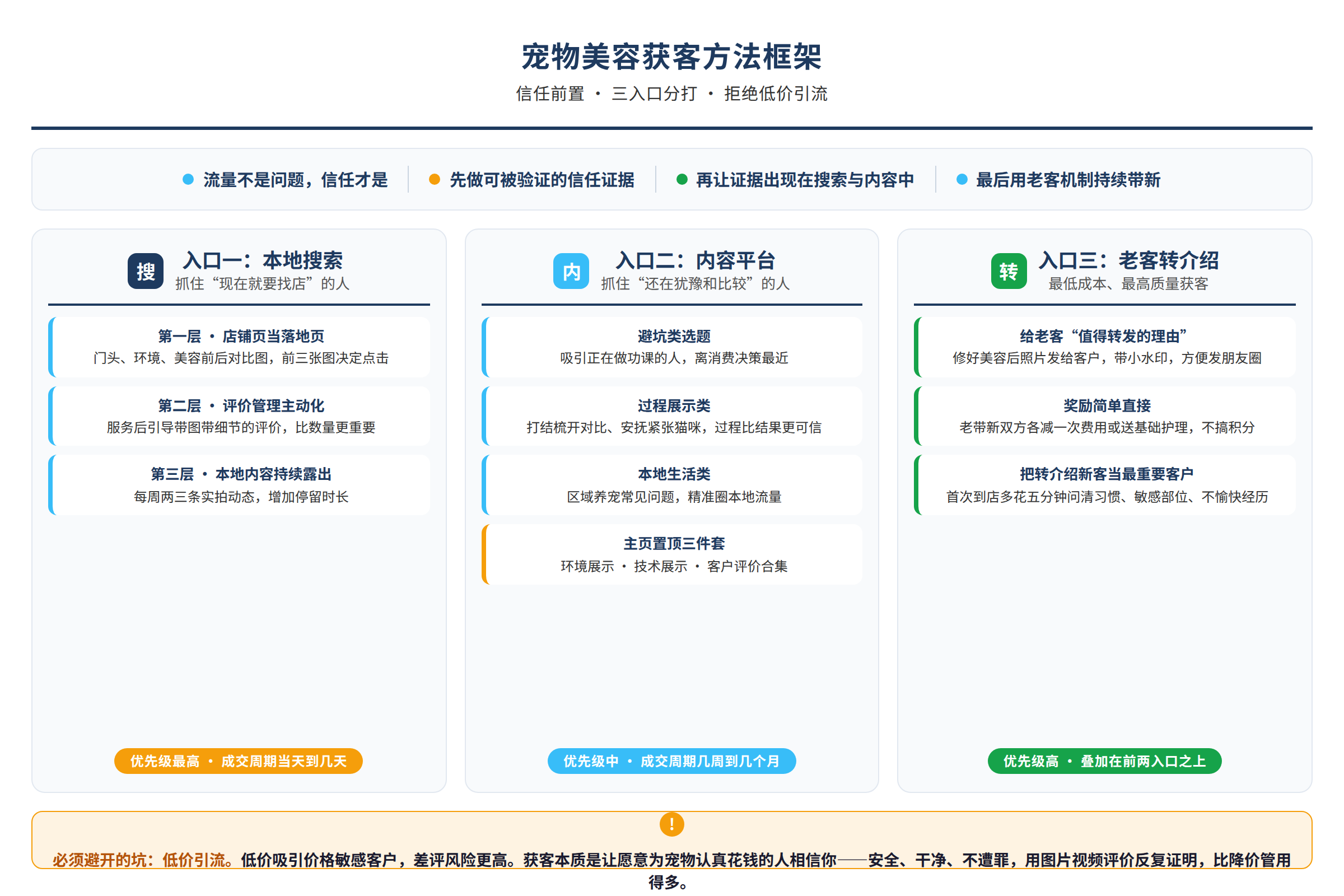The height and width of the screenshot is (896, 1344).
Task: Click the line 门头、环境、美容前后对比图，前三张图决定点击
Action: pyautogui.click(x=241, y=358)
